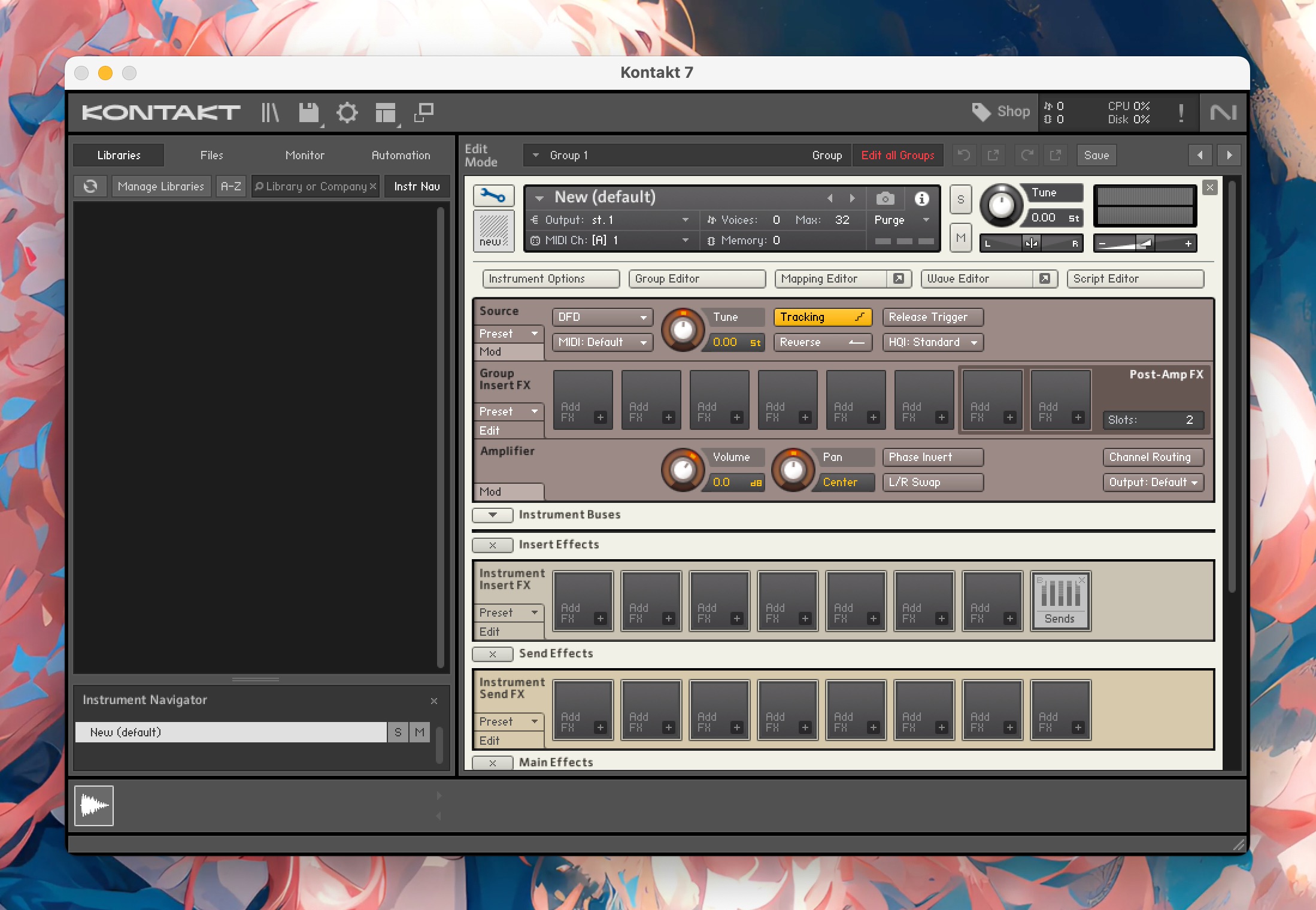This screenshot has width=1316, height=910.
Task: Expand the Send Effects section
Action: click(492, 653)
